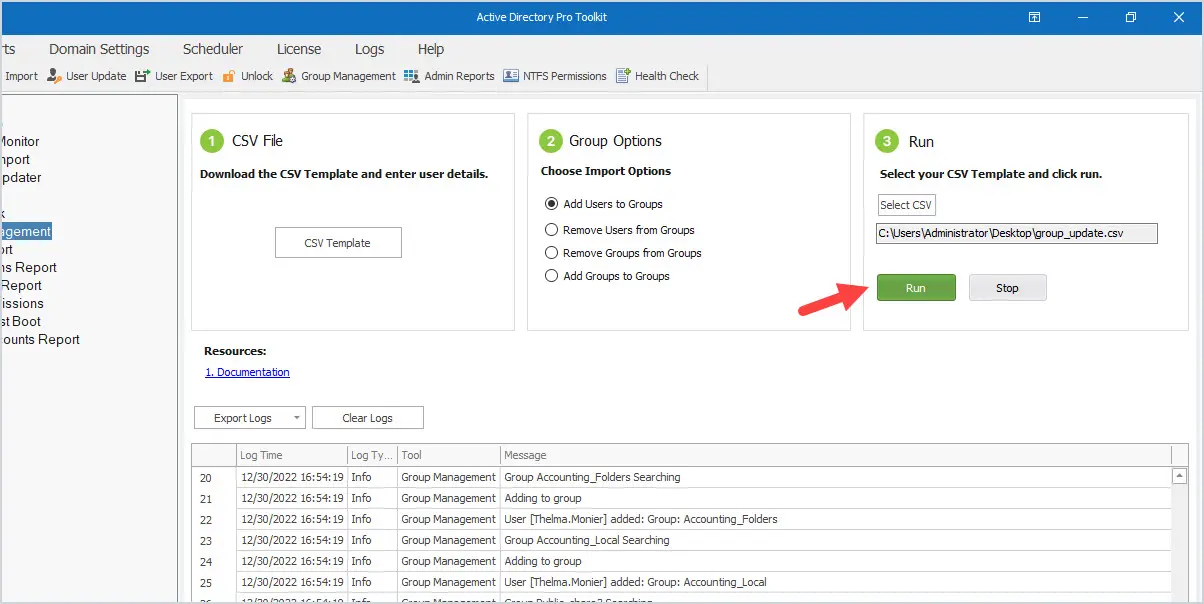Click message 'Group Accounting_Folders Searching'
The image size is (1204, 604).
(x=592, y=477)
